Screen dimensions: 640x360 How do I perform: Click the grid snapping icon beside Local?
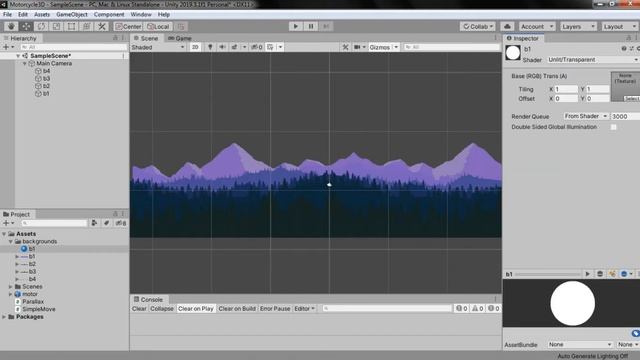click(181, 27)
